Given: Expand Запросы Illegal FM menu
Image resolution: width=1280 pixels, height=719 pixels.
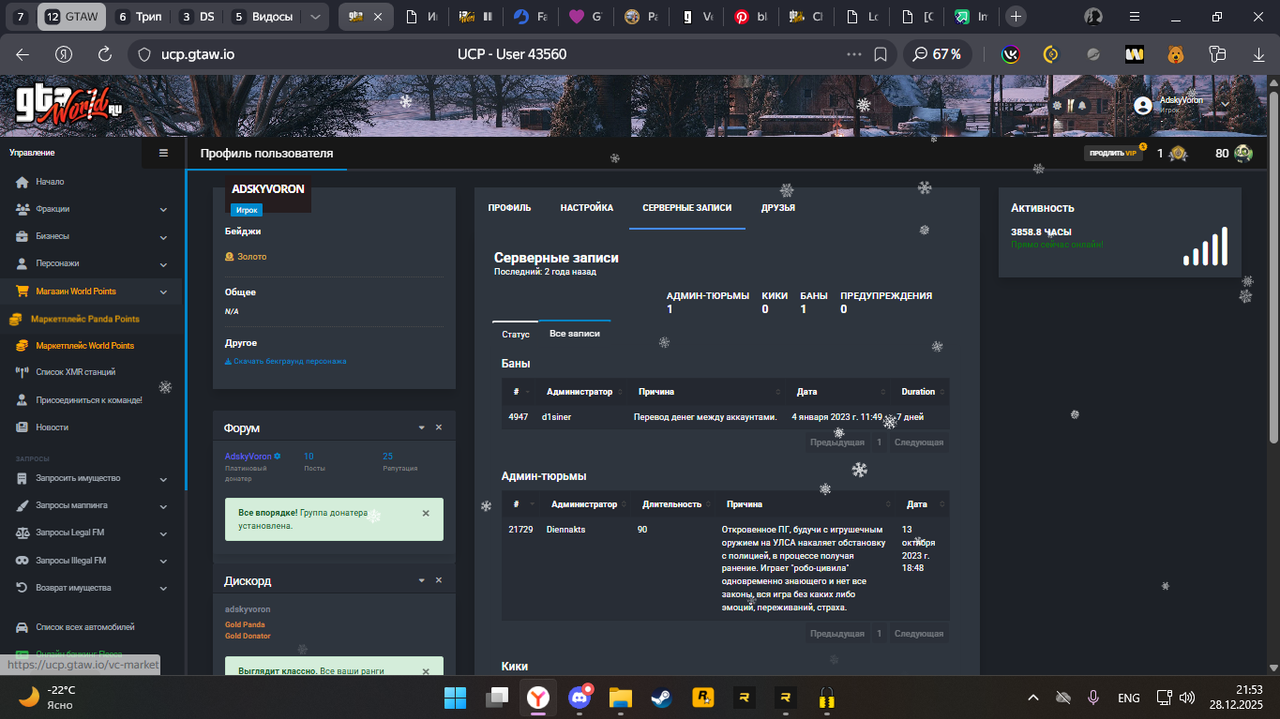Looking at the screenshot, I should pos(92,560).
